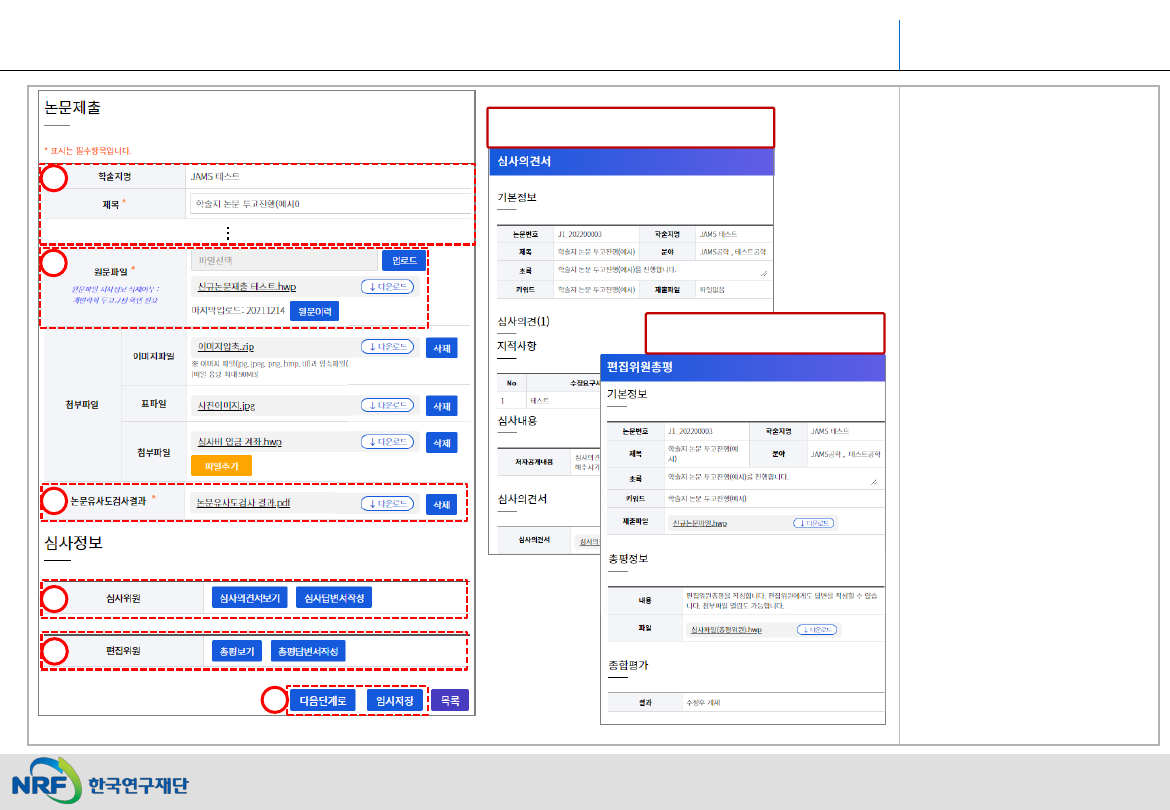Download the 심사비 입금 계좌.hwp attachment
The width and height of the screenshot is (1170, 810).
click(387, 441)
